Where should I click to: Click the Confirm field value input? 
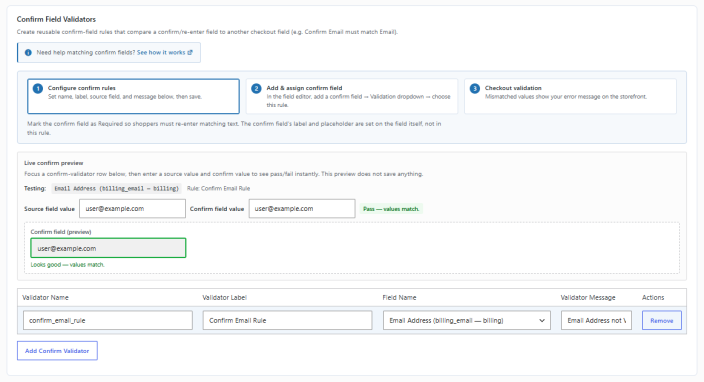coord(302,209)
